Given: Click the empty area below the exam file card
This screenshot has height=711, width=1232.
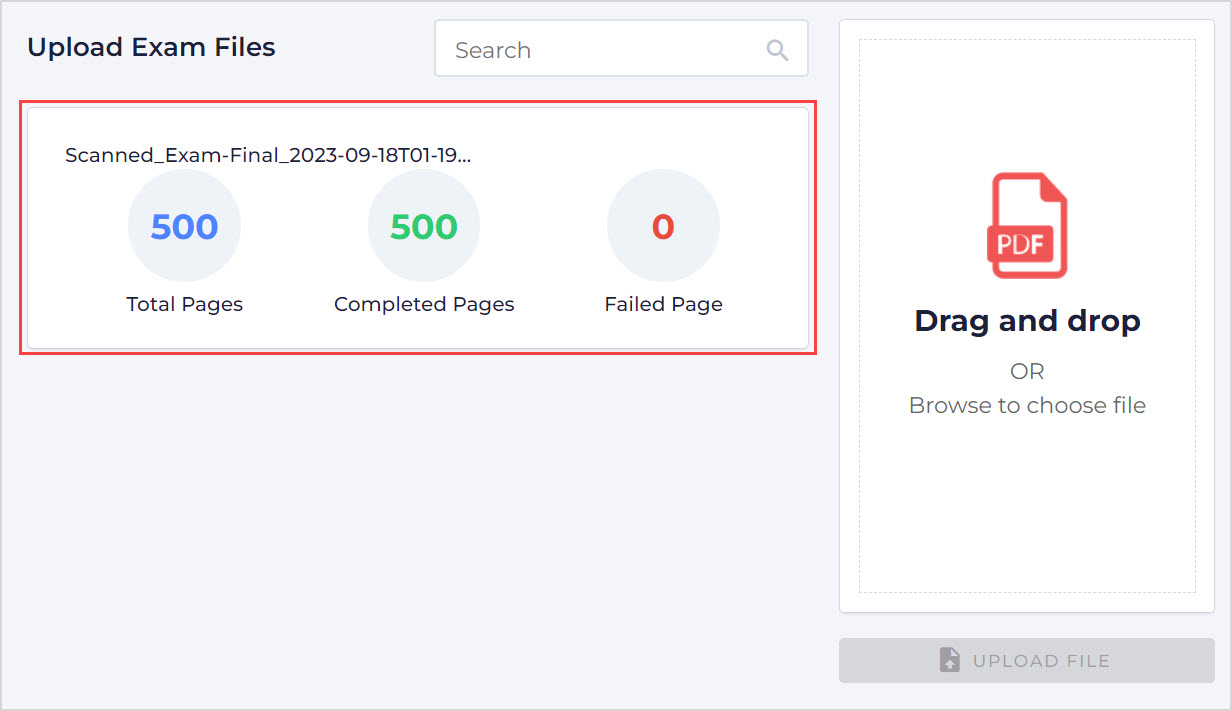Looking at the screenshot, I should [418, 520].
